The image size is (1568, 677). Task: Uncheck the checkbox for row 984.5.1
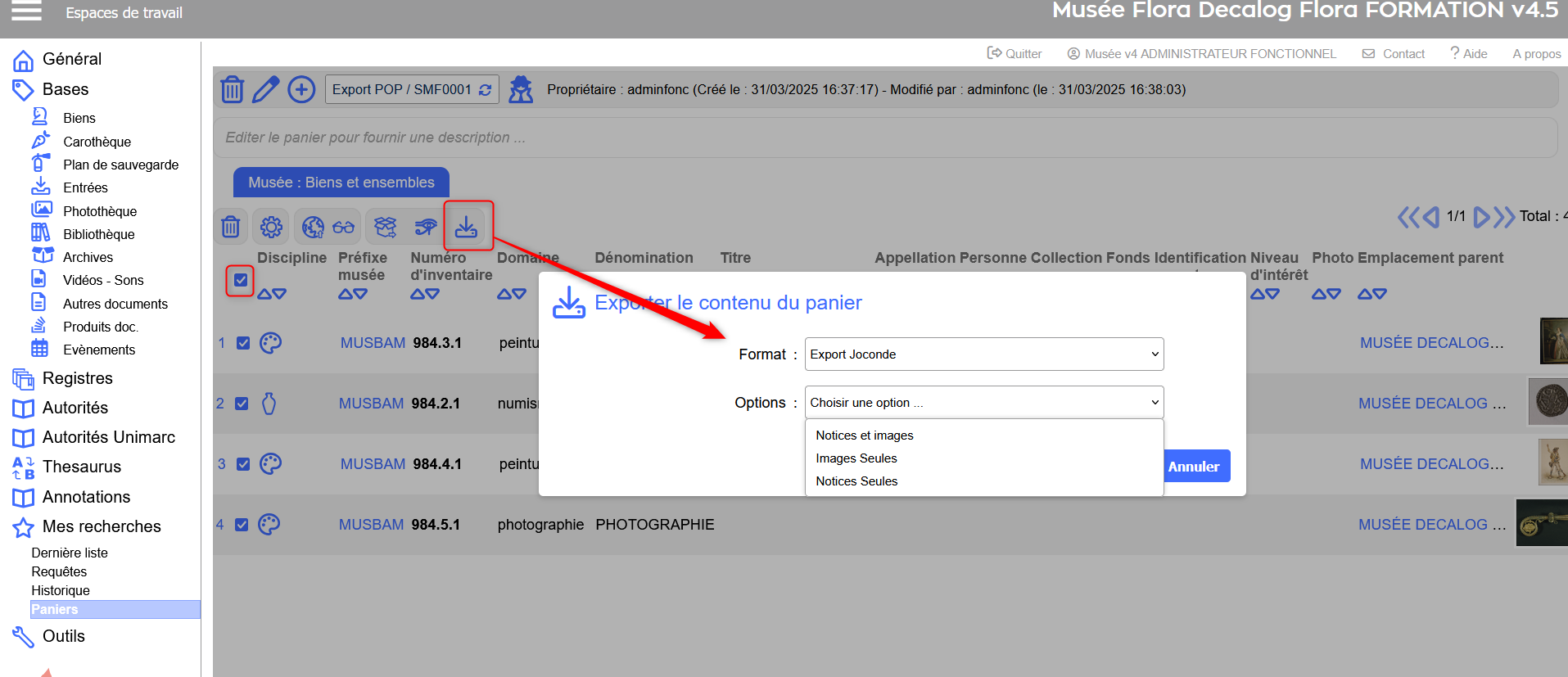tap(242, 525)
